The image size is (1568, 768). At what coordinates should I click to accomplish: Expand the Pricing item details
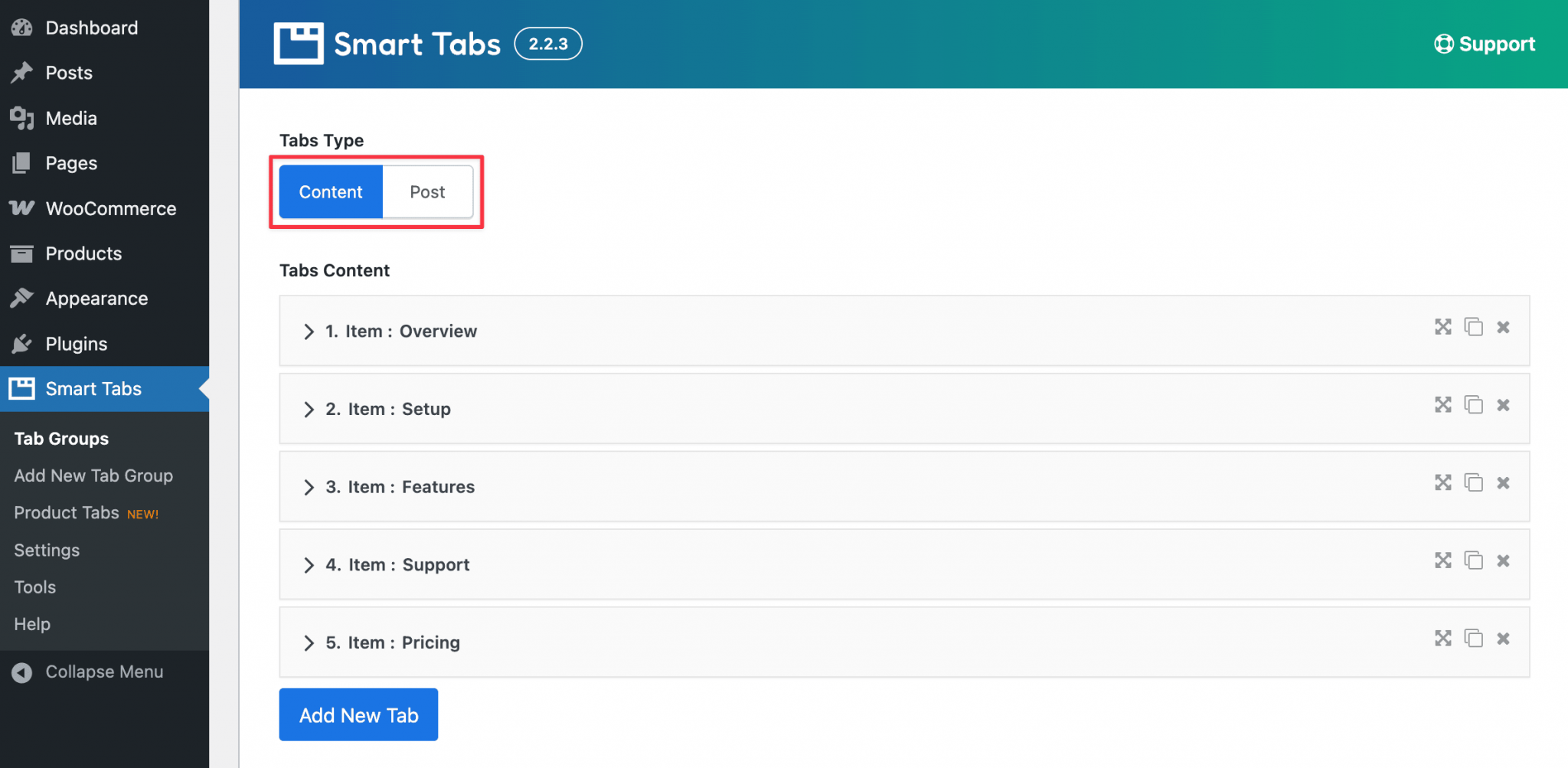click(309, 642)
